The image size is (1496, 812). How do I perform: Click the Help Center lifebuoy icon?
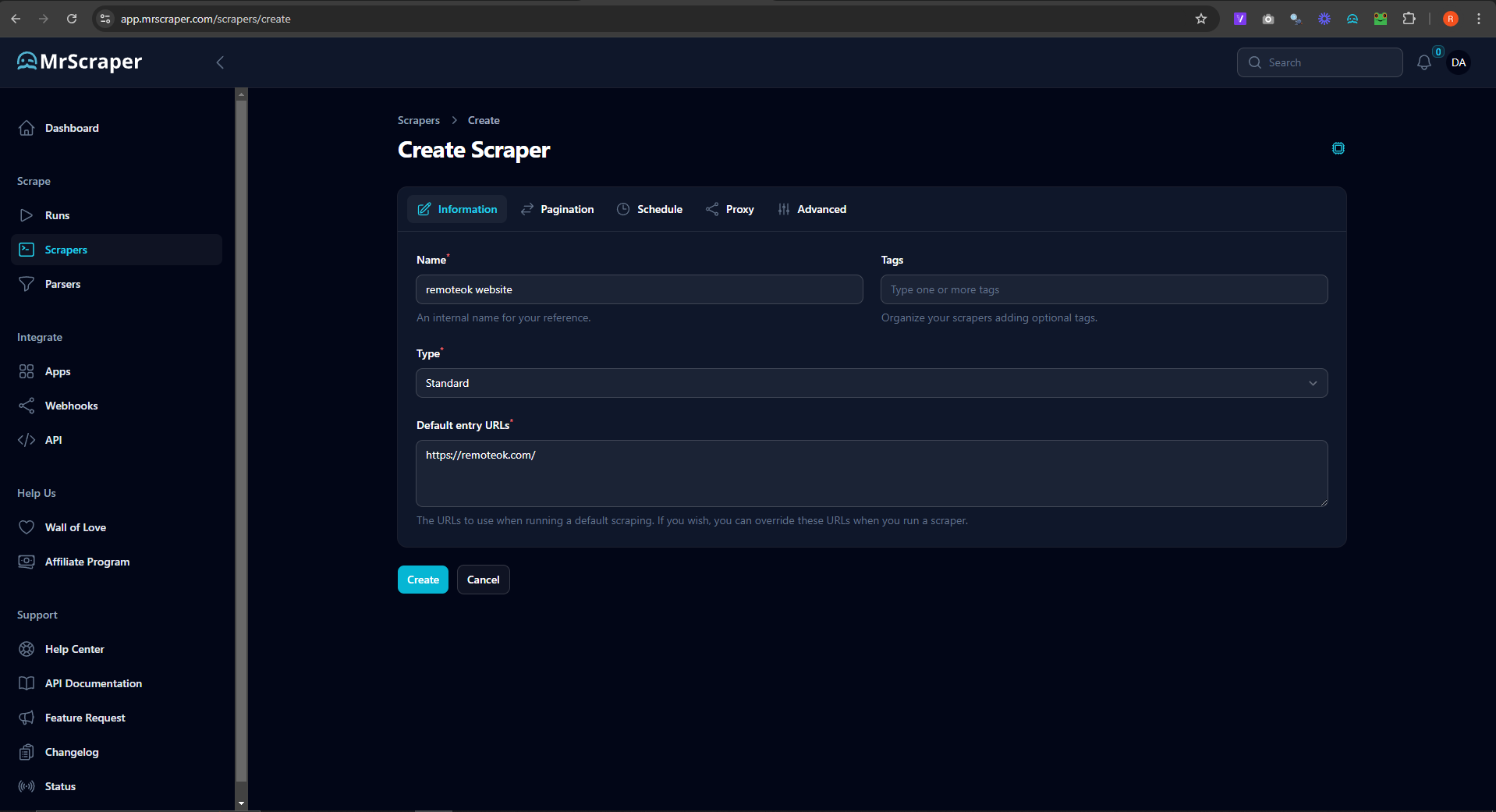point(27,649)
